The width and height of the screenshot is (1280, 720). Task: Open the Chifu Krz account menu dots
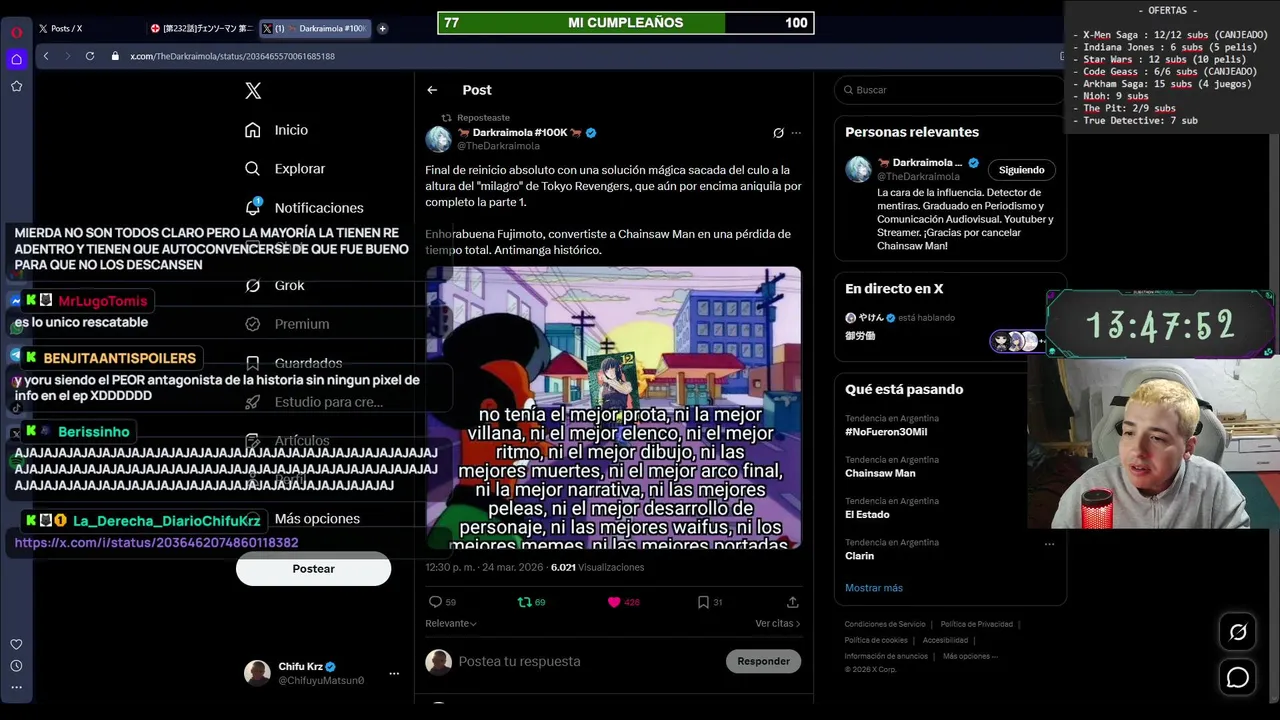pyautogui.click(x=394, y=674)
